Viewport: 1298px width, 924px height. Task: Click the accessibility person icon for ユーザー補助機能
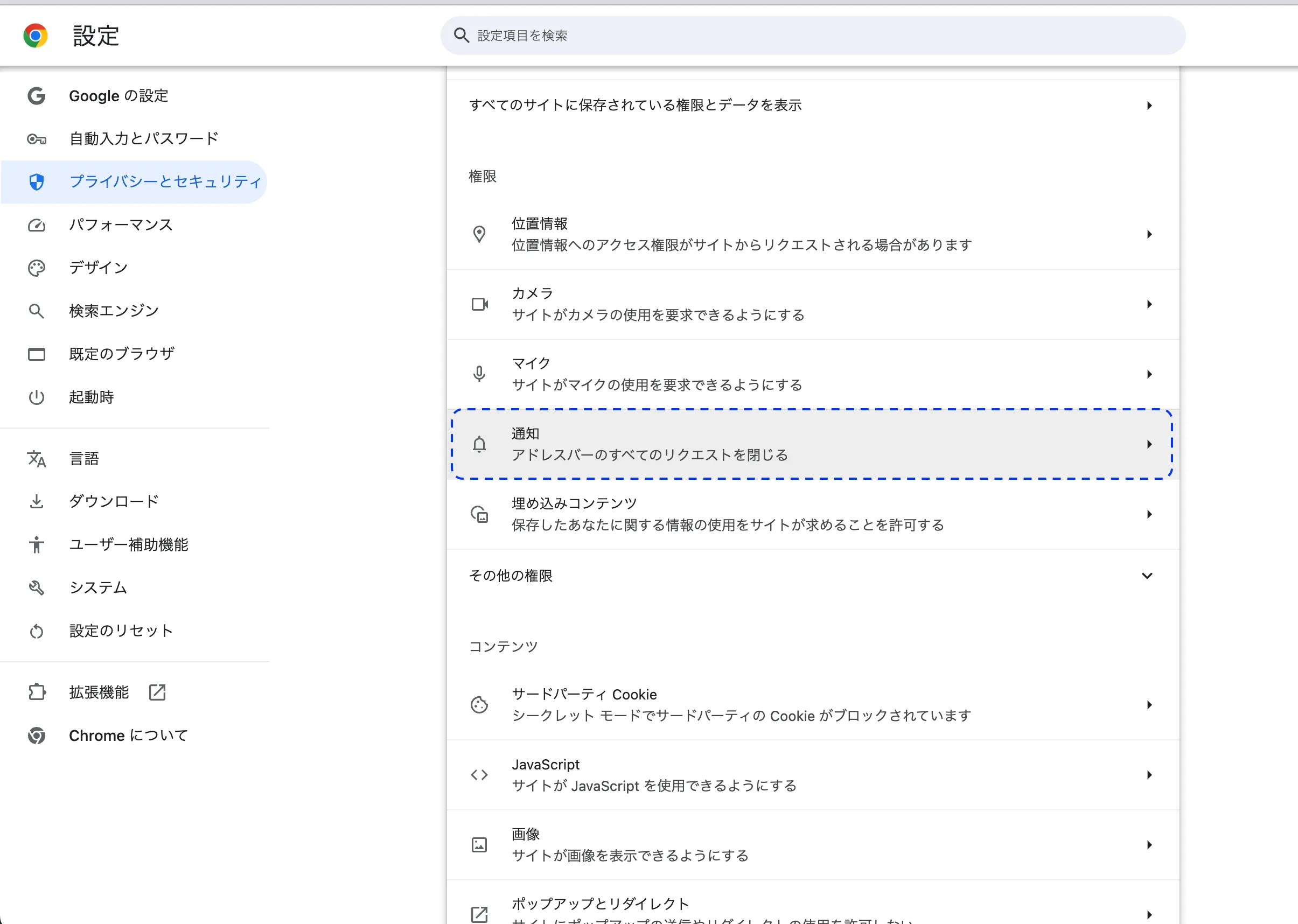[37, 544]
